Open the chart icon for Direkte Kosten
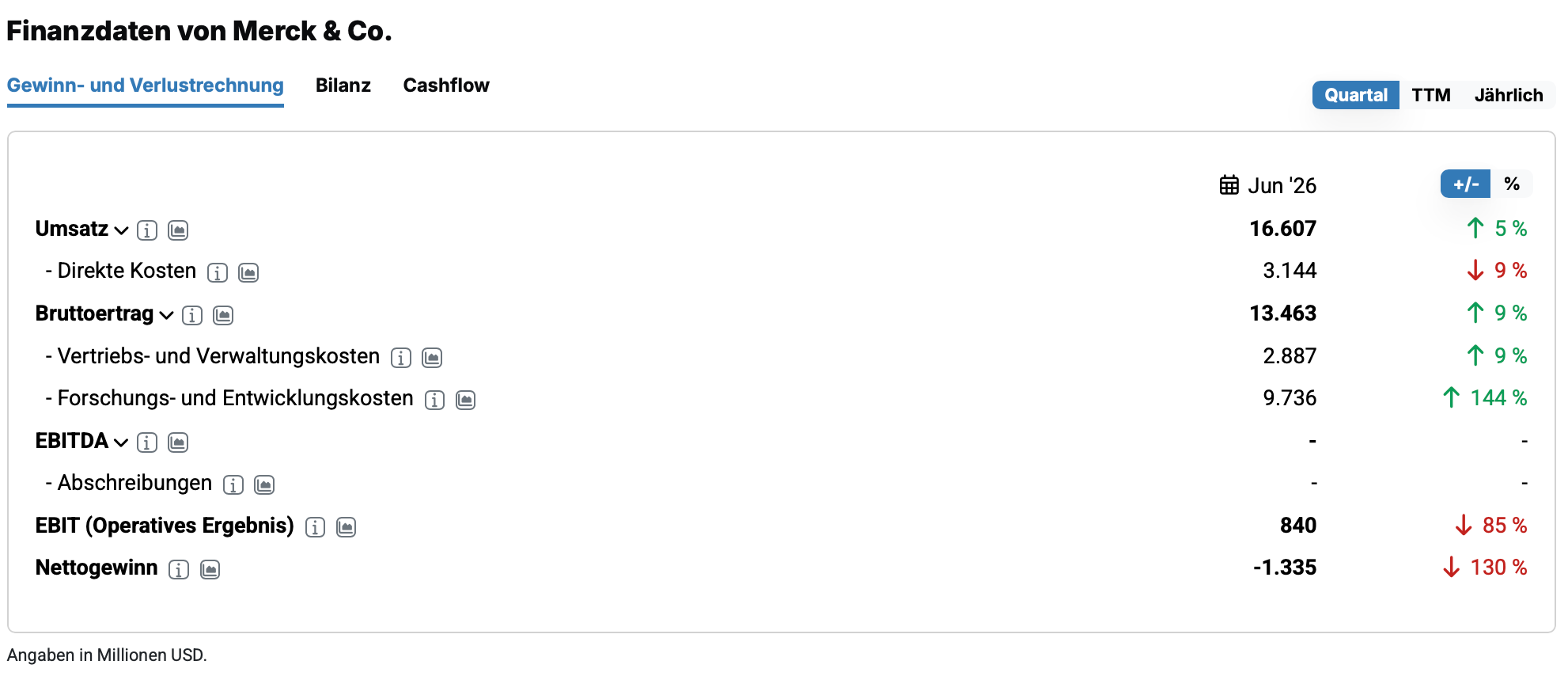This screenshot has width=1568, height=676. pos(248,273)
